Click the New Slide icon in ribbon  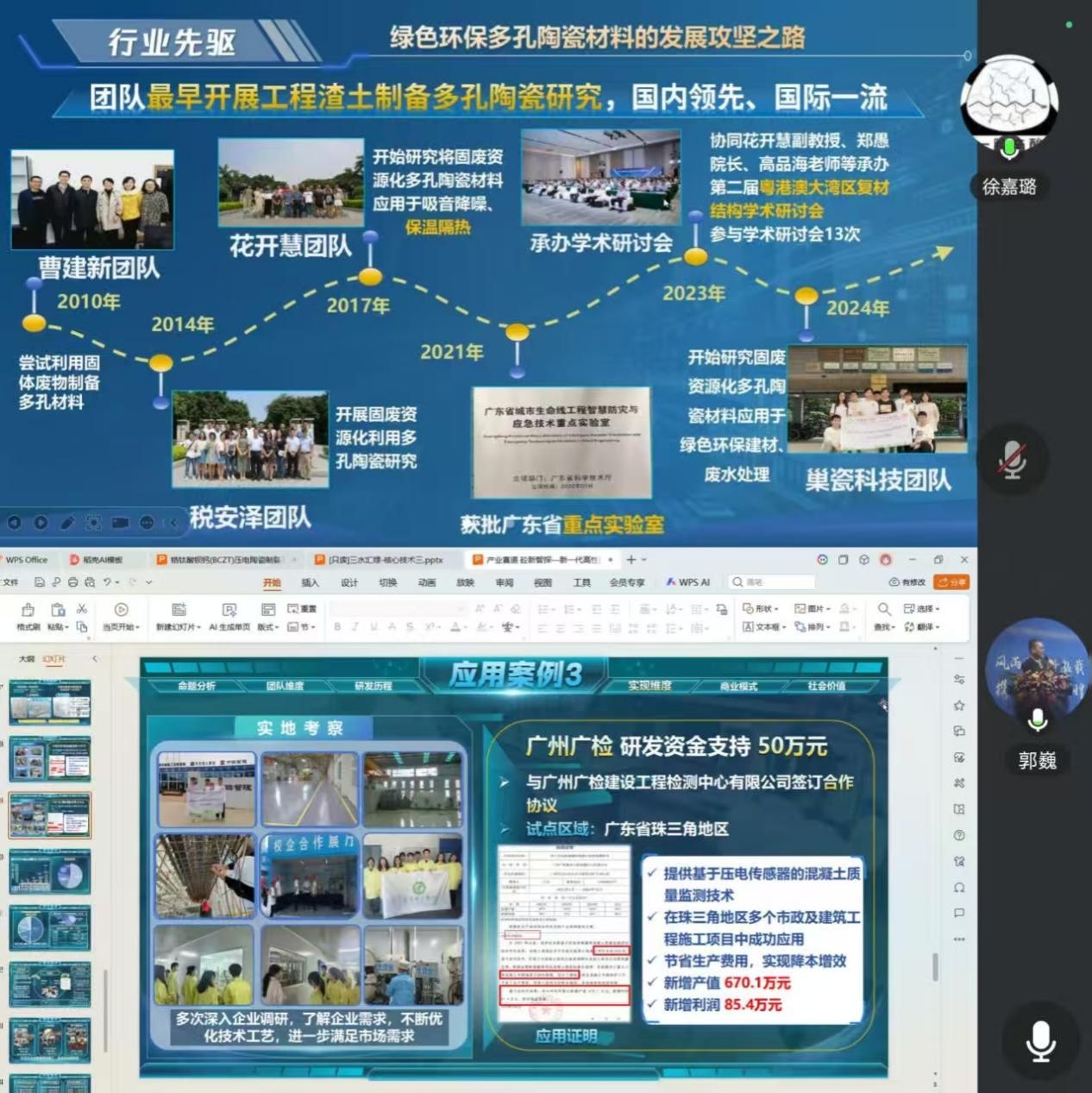[179, 610]
